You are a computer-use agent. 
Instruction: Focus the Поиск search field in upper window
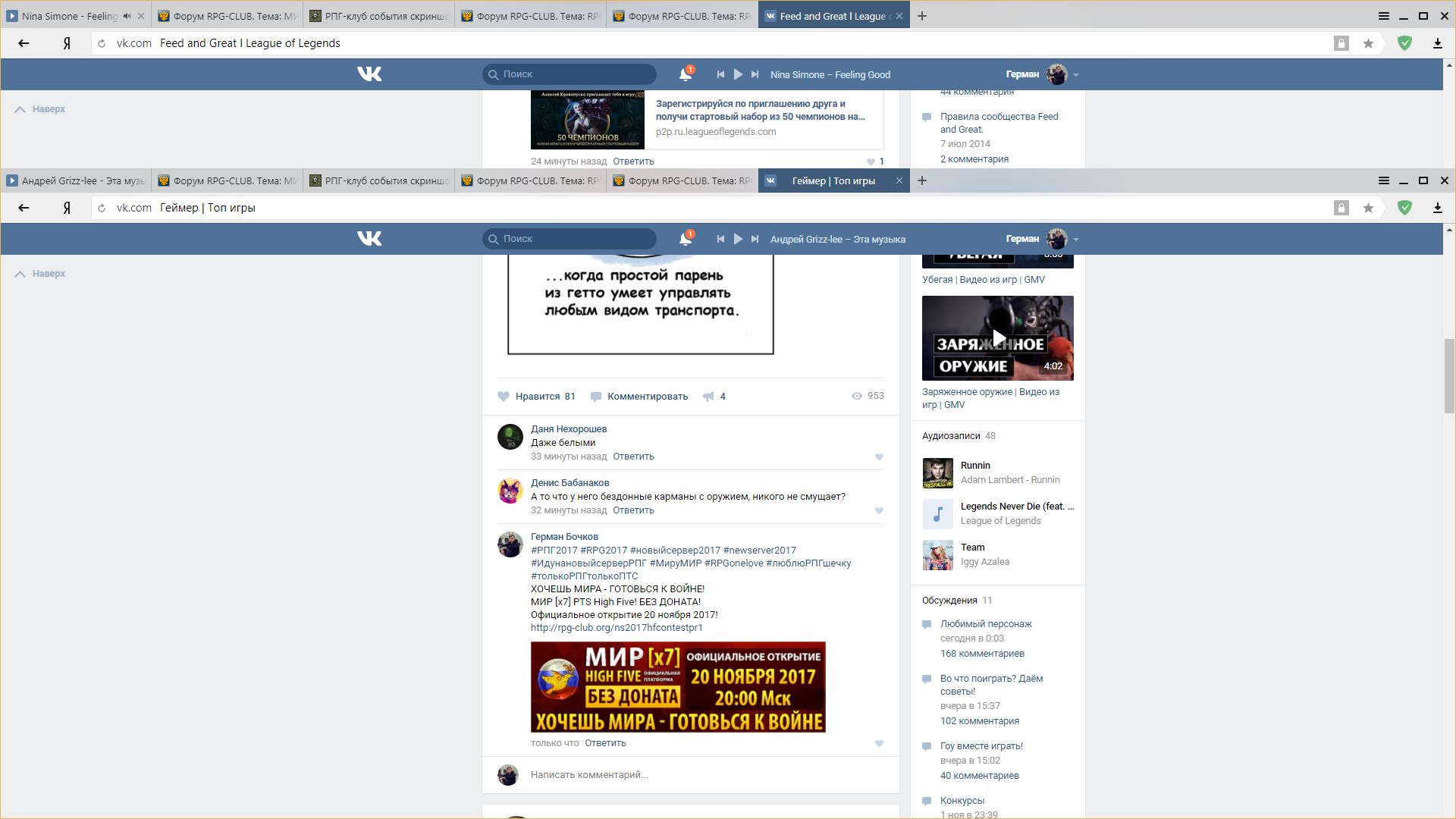point(570,74)
